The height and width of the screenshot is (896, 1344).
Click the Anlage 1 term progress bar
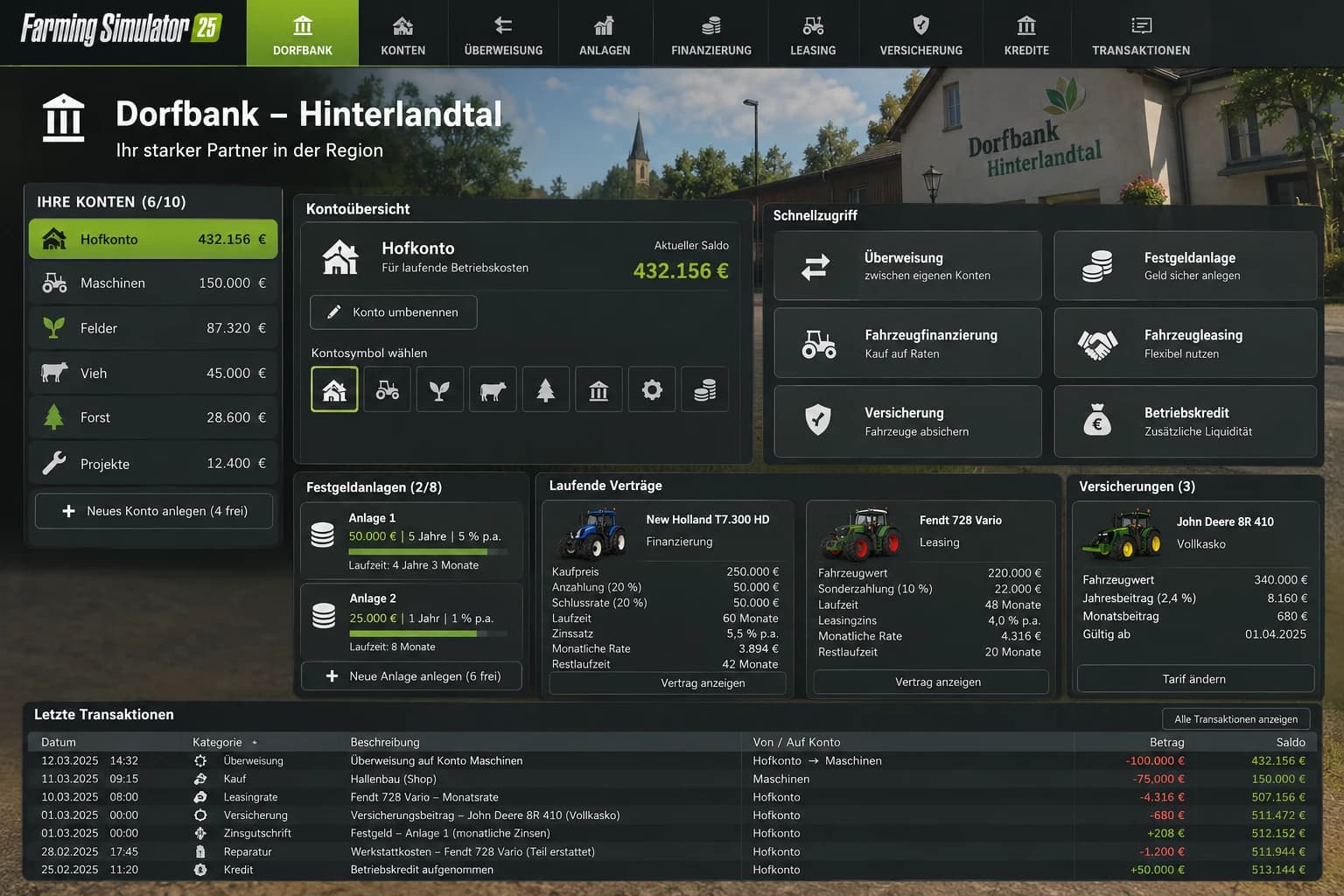[x=427, y=552]
